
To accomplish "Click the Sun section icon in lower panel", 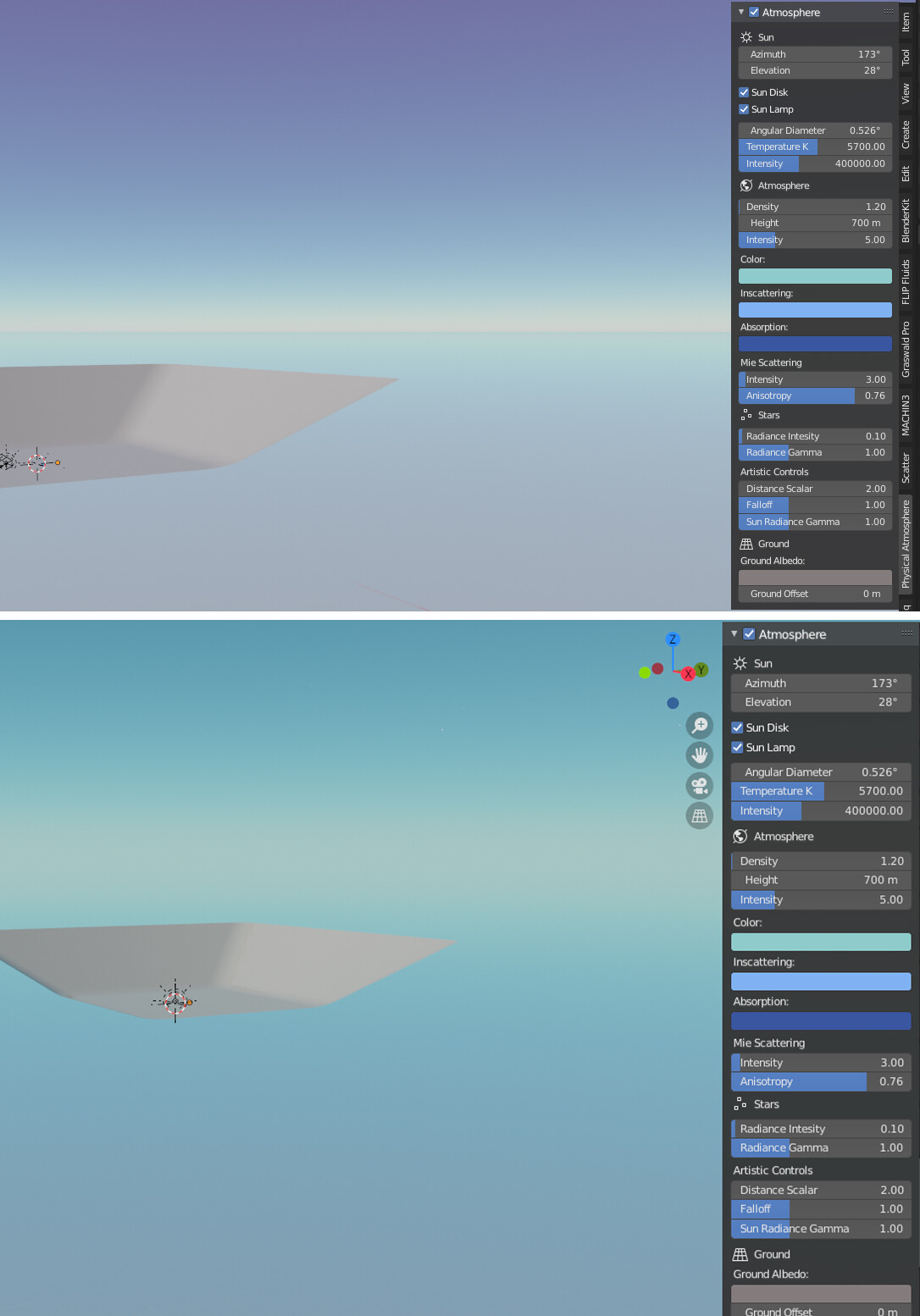I will [740, 663].
